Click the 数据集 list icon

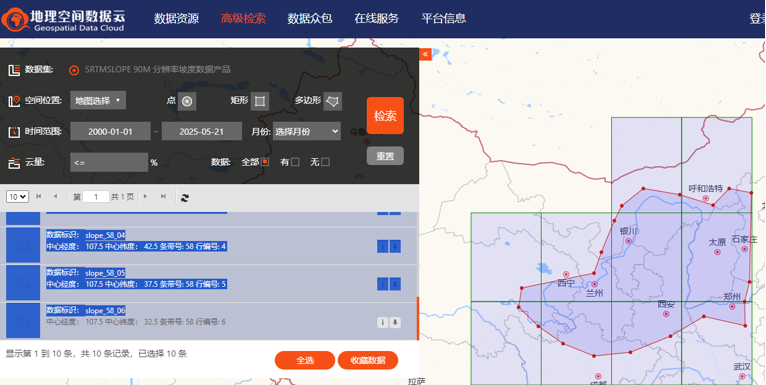(14, 70)
